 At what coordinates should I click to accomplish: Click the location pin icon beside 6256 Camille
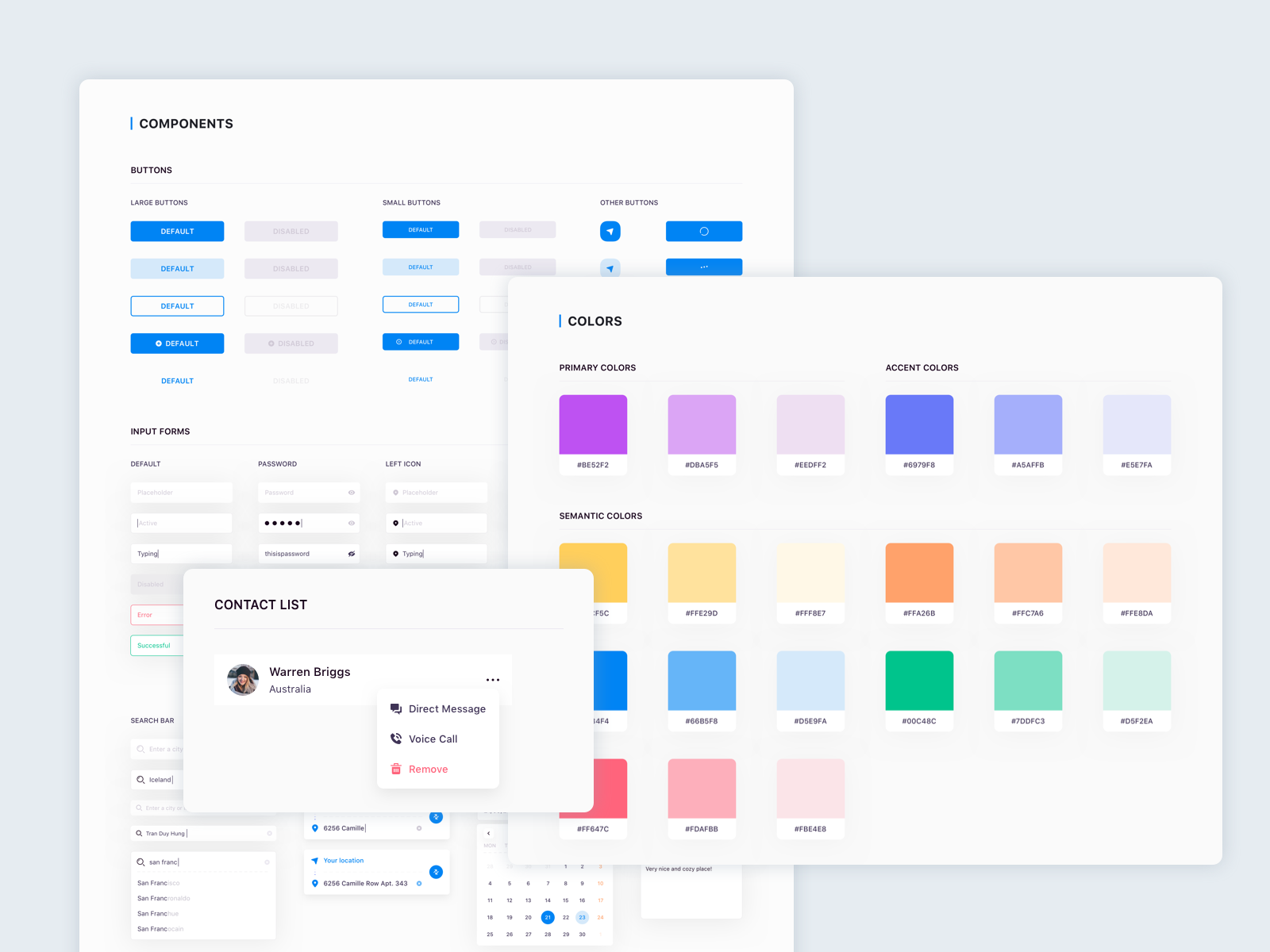[x=315, y=828]
